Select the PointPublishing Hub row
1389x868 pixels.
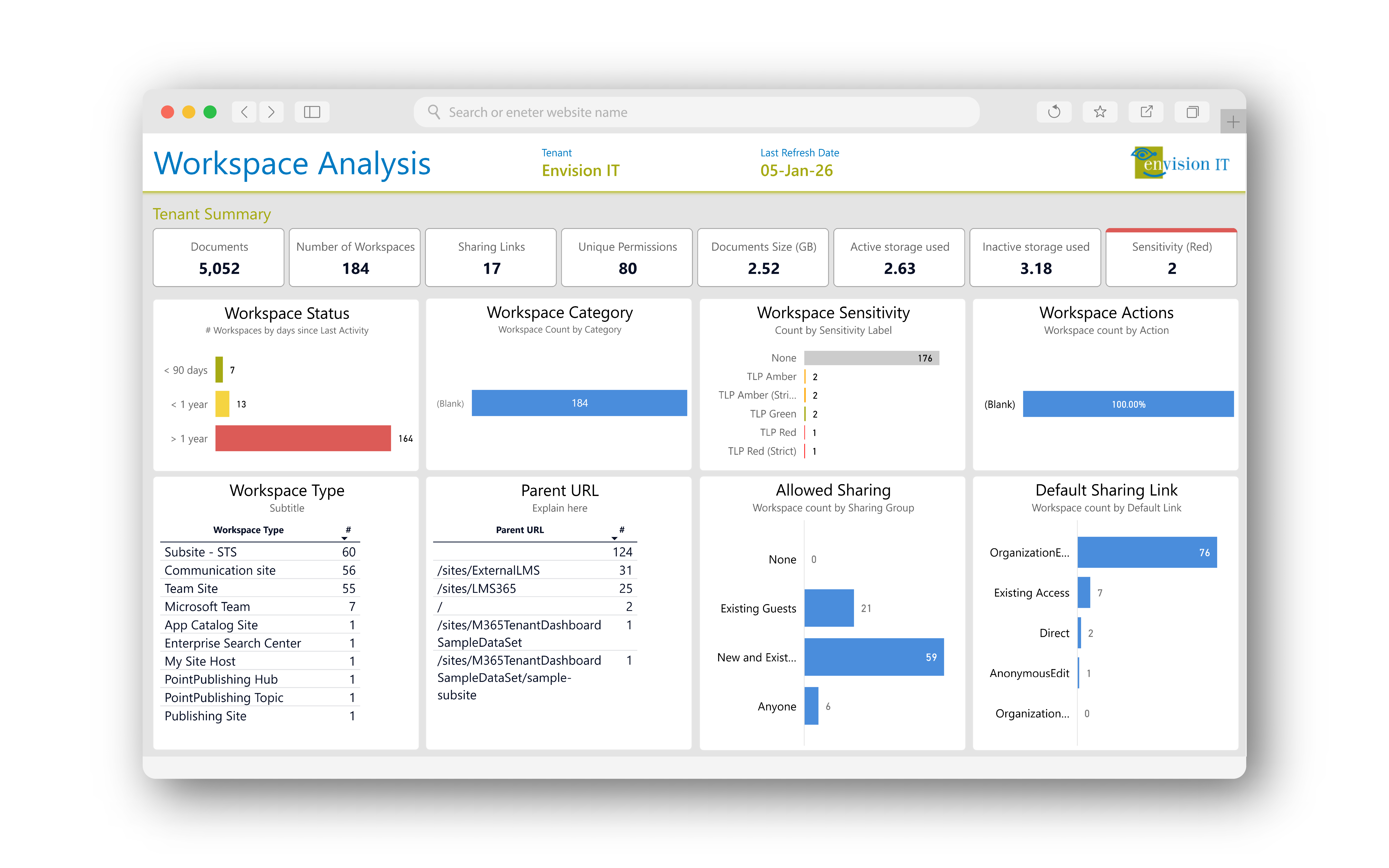(260, 679)
